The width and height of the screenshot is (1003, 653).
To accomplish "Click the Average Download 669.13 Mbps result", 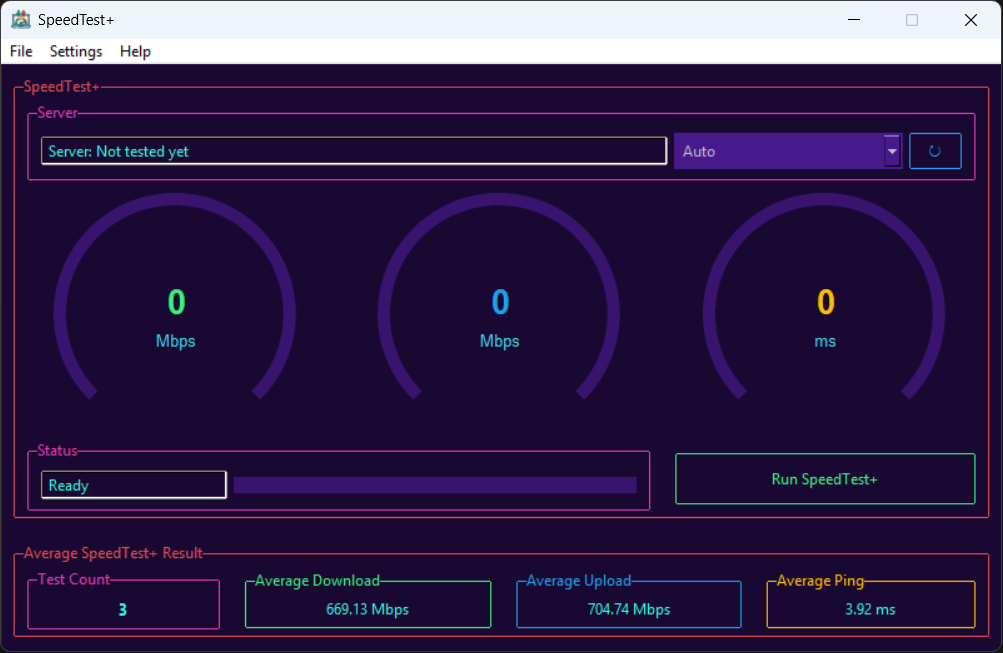I will click(367, 609).
